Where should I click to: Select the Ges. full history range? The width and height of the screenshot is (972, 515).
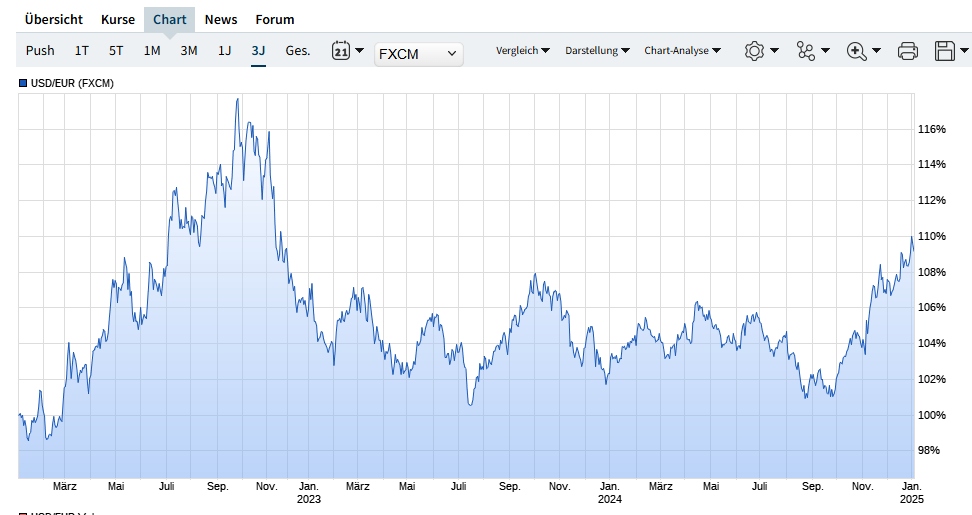click(x=298, y=51)
